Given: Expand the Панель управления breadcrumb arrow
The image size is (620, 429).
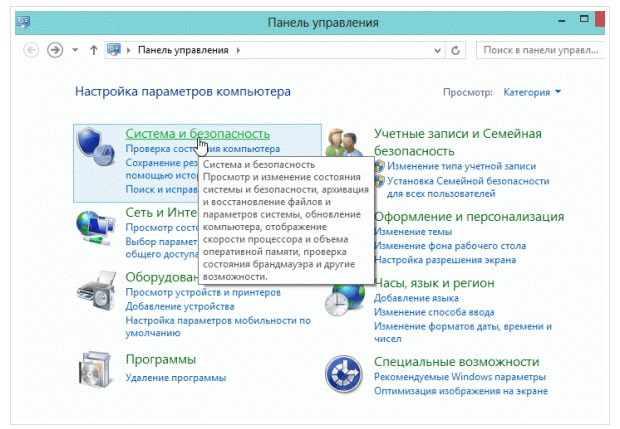Looking at the screenshot, I should [238, 49].
